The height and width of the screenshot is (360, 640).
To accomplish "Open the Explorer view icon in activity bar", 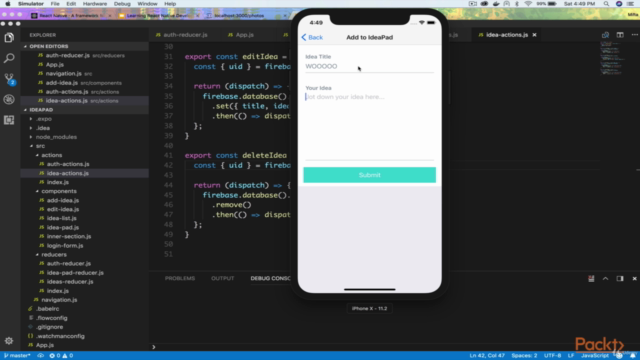I will coord(9,38).
